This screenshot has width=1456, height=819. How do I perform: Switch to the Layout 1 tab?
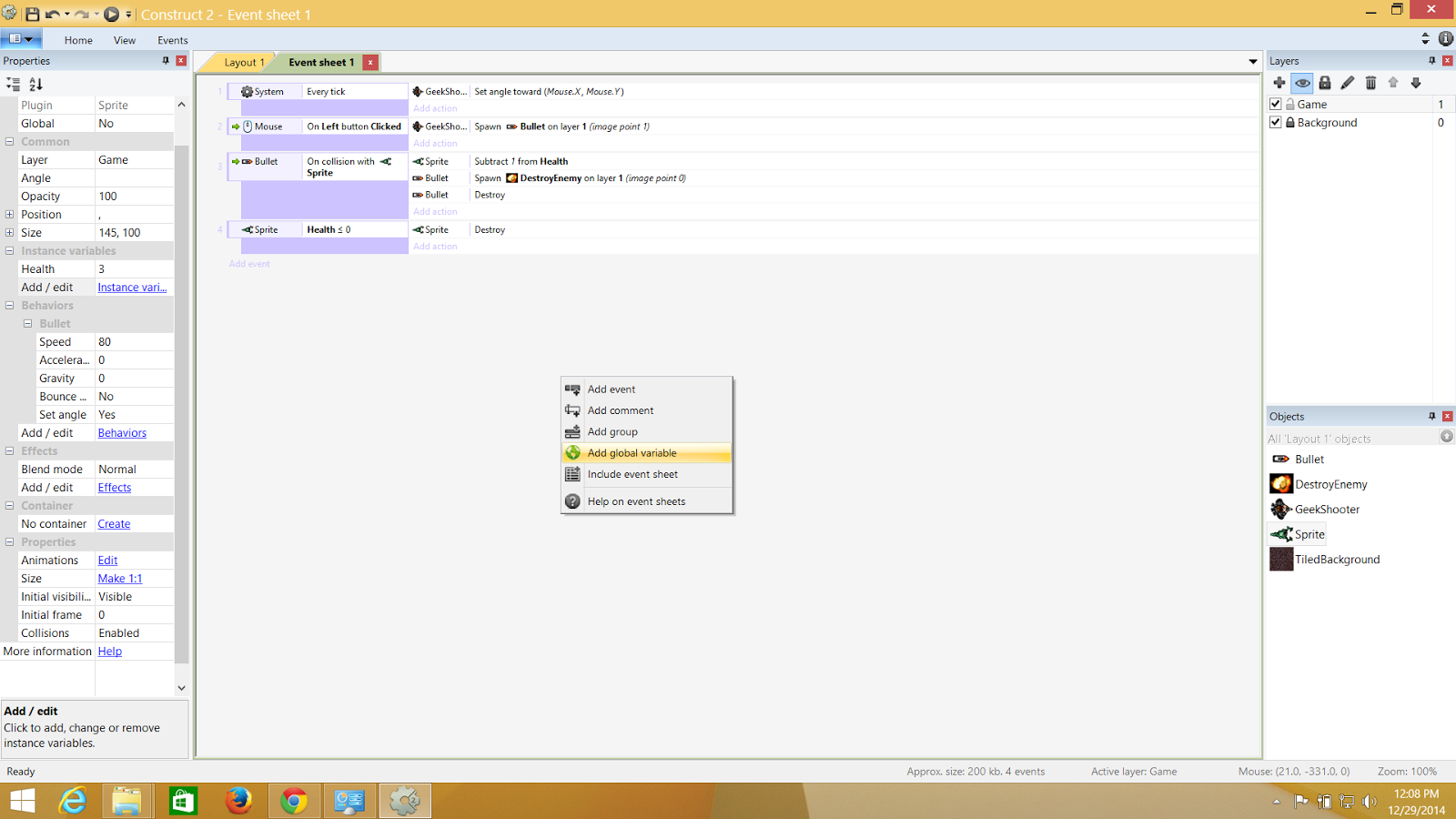pos(244,62)
